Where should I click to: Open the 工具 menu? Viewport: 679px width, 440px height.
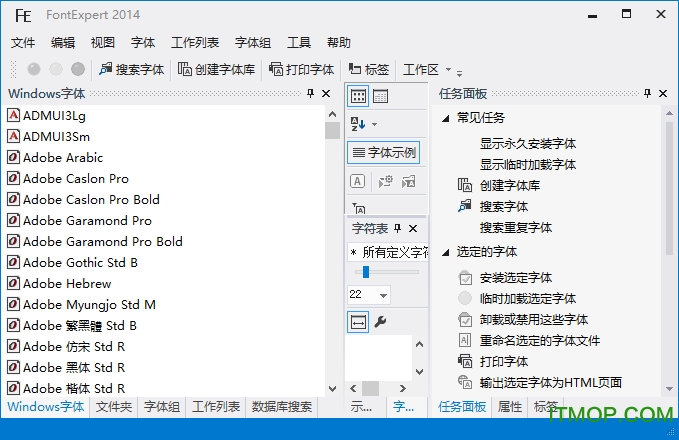pos(299,42)
